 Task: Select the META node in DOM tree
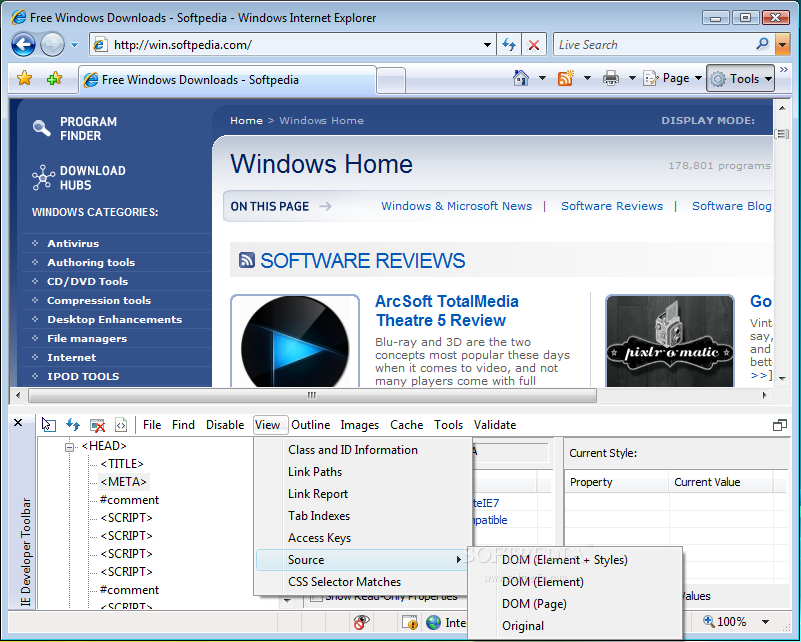tap(124, 482)
